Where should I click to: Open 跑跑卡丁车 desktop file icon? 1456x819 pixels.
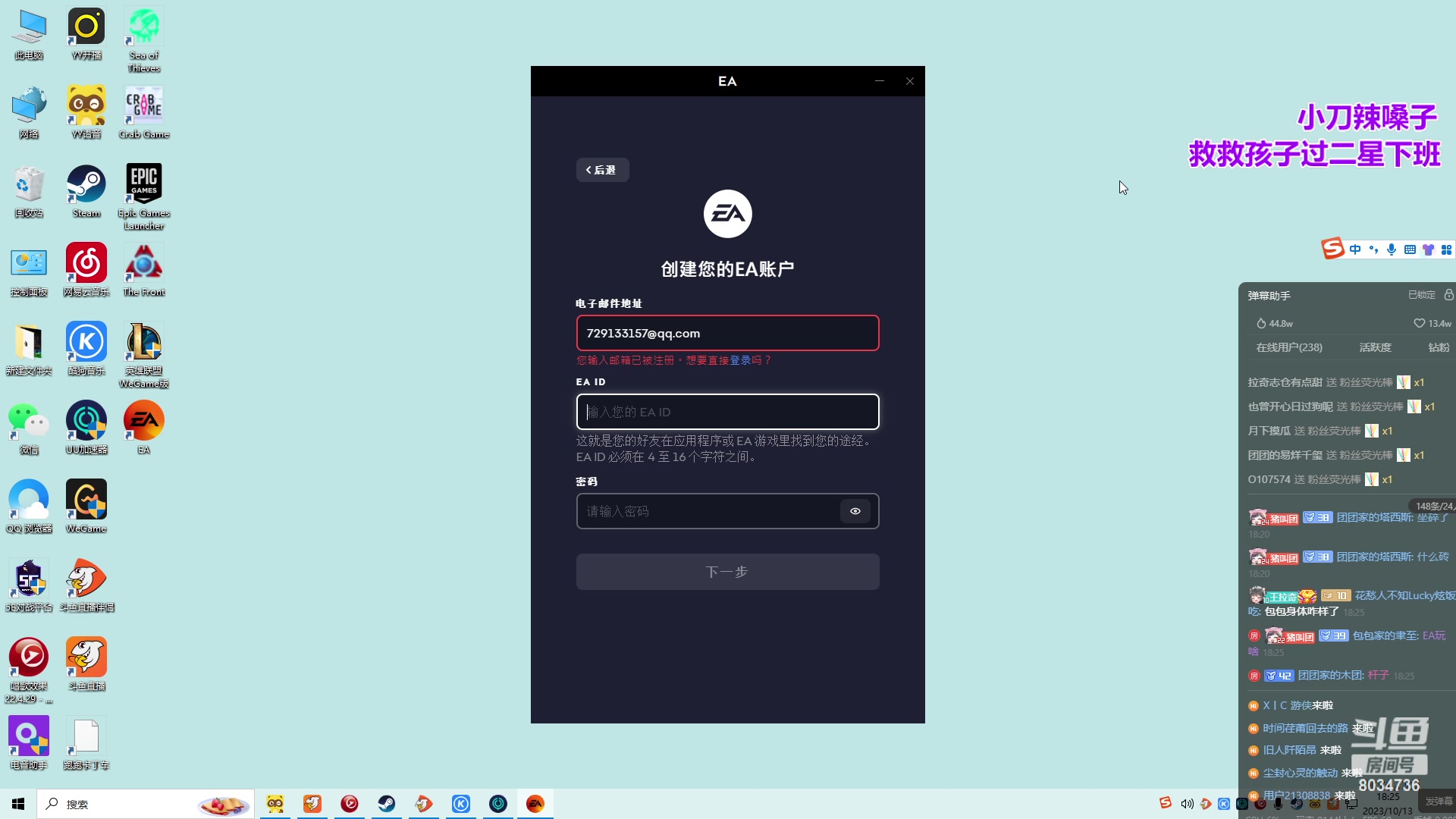click(x=86, y=744)
